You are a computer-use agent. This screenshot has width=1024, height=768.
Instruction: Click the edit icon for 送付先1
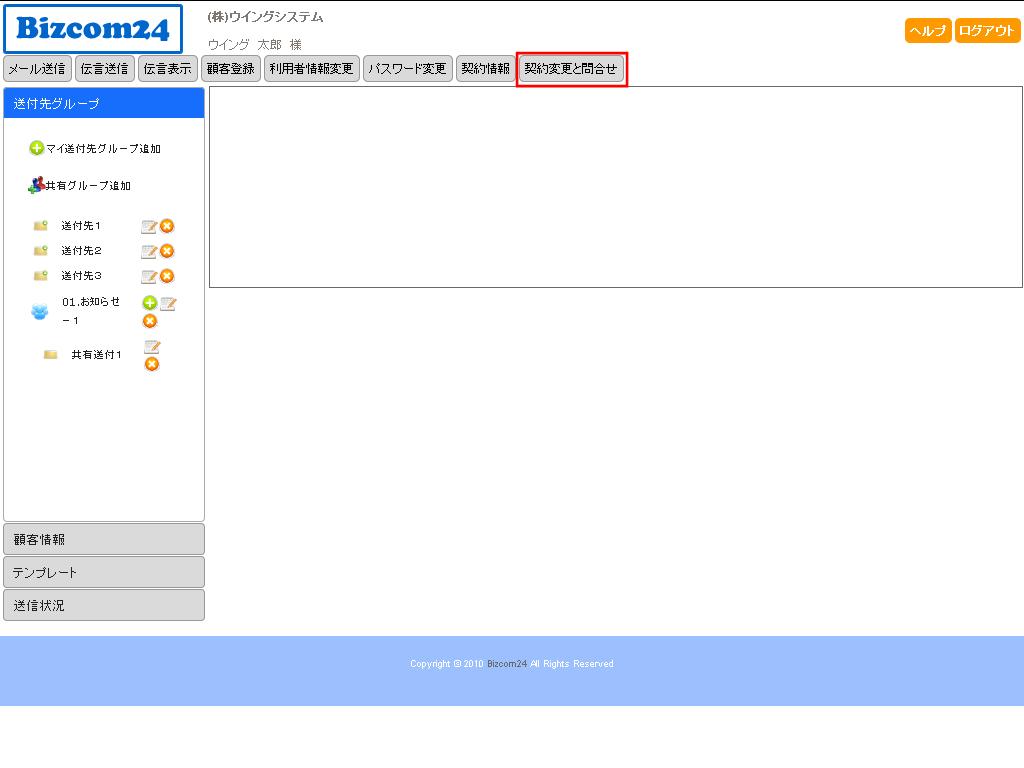coord(149,226)
